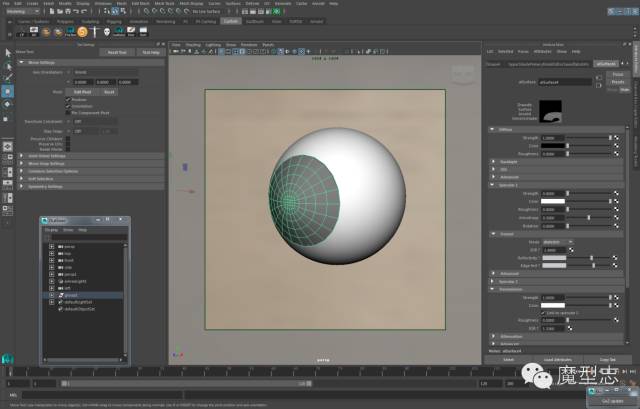Click the Save Scene icon on status line
This screenshot has width=640, height=409.
[x=68, y=11]
